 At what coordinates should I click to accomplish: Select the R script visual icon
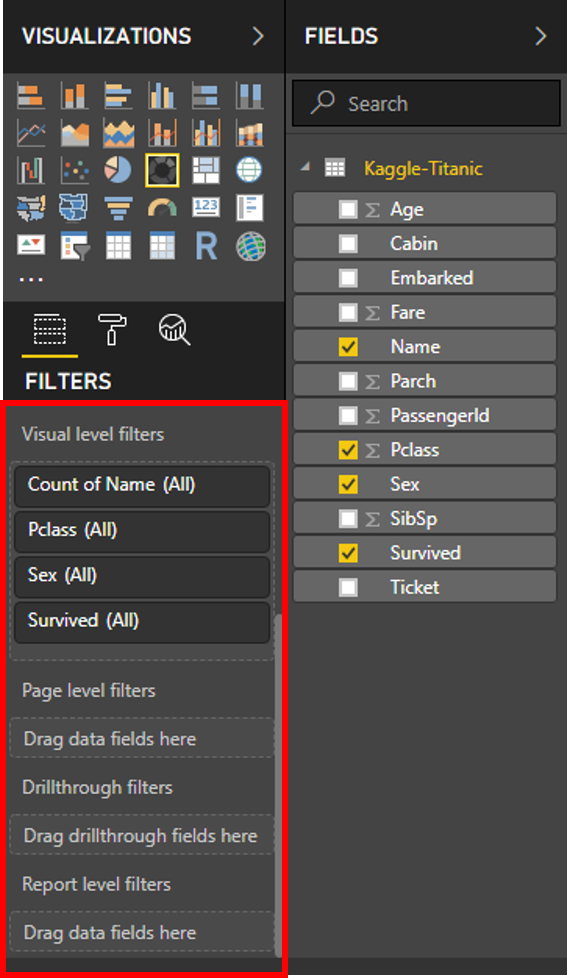pyautogui.click(x=206, y=246)
